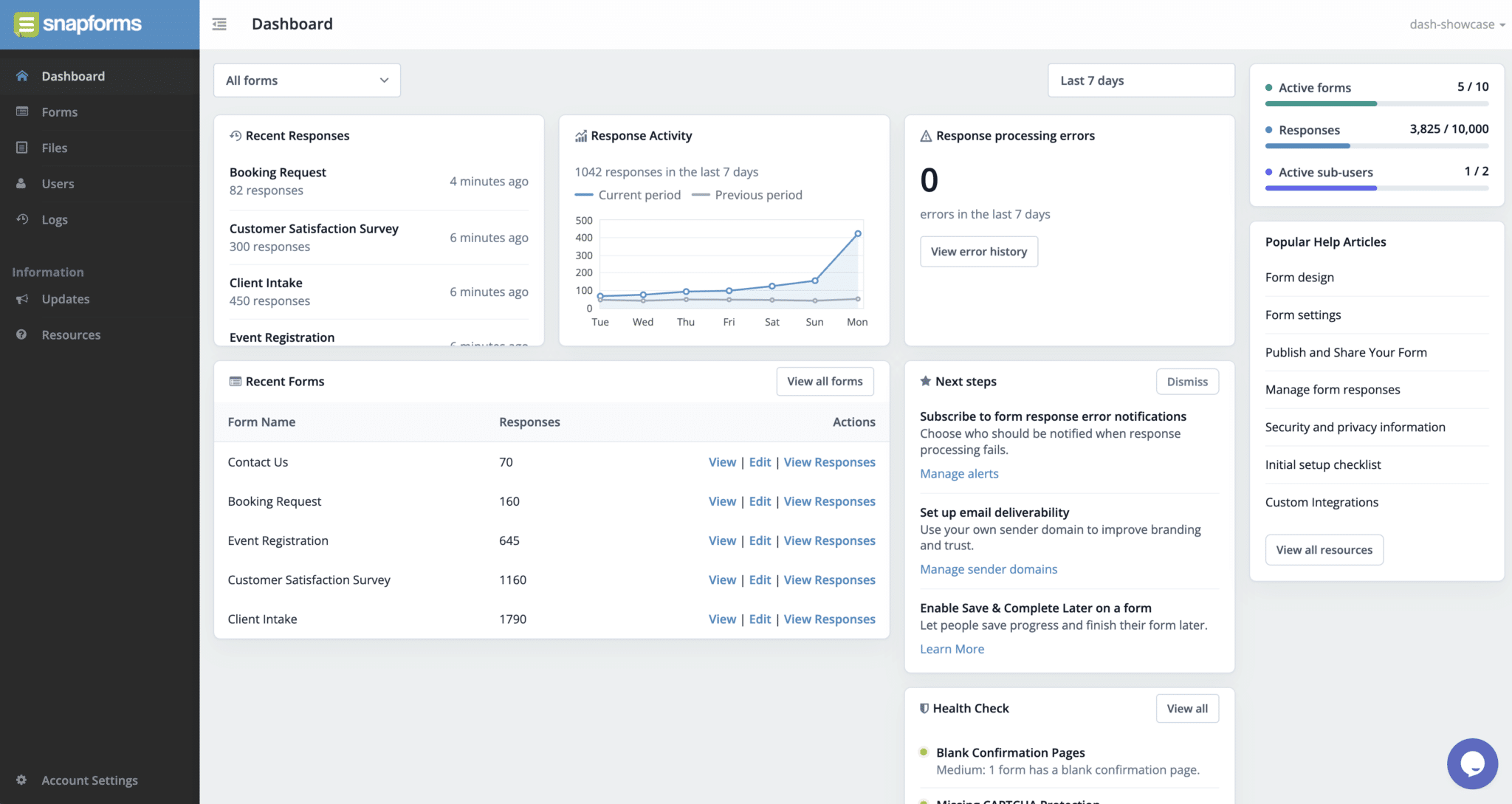Collapse sidebar with the hamburger menu icon
This screenshot has height=804, width=1512.
pos(219,24)
